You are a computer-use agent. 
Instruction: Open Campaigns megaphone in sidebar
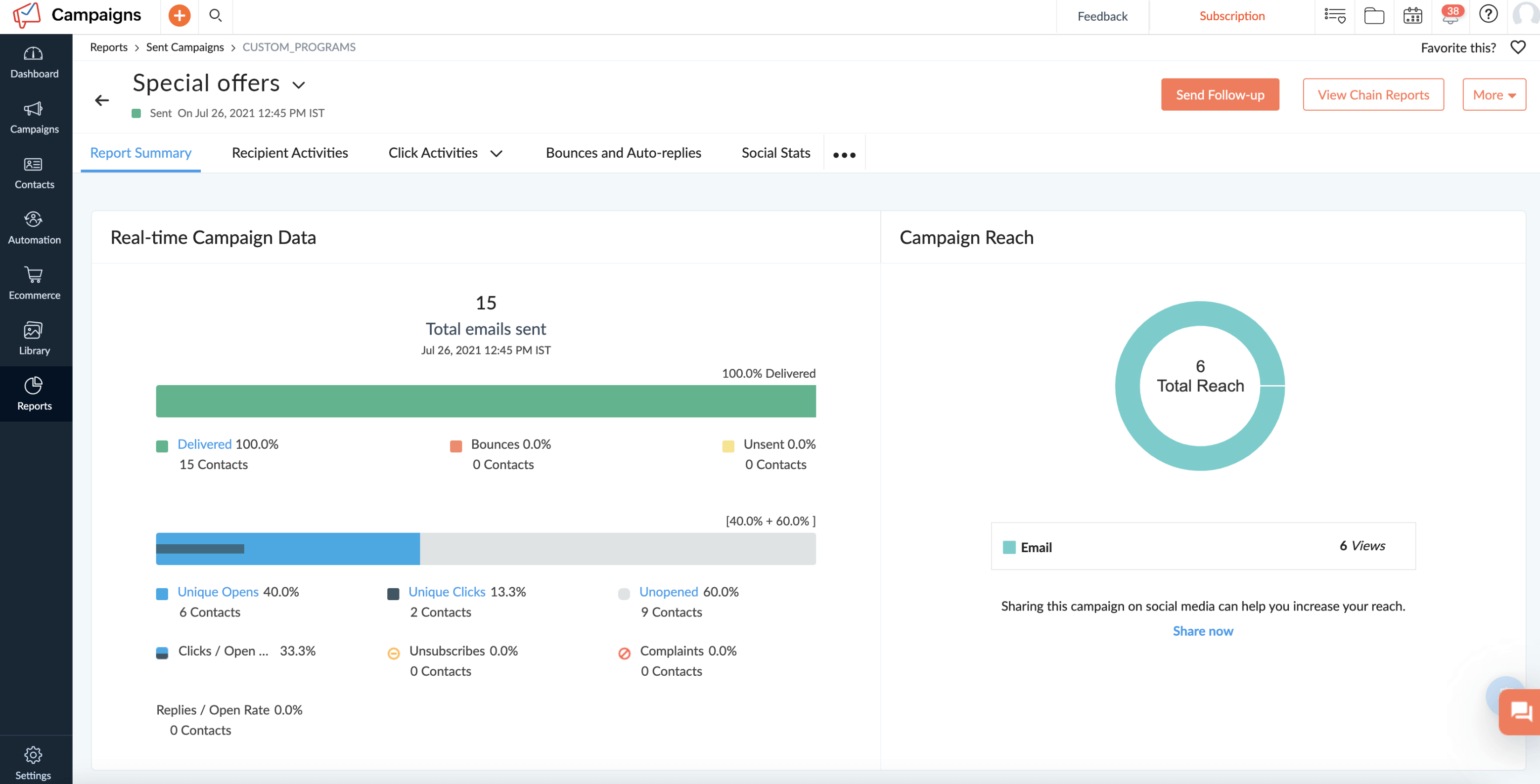click(35, 118)
